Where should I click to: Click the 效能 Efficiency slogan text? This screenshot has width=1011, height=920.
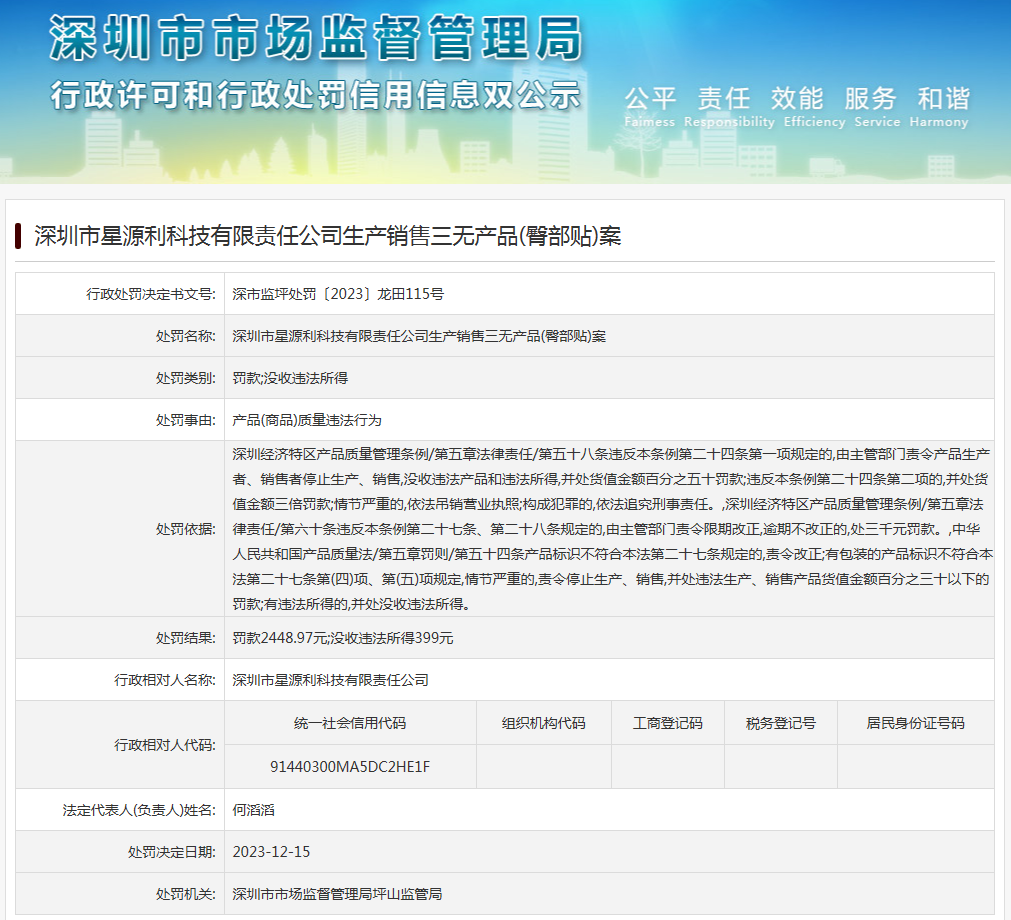point(814,107)
